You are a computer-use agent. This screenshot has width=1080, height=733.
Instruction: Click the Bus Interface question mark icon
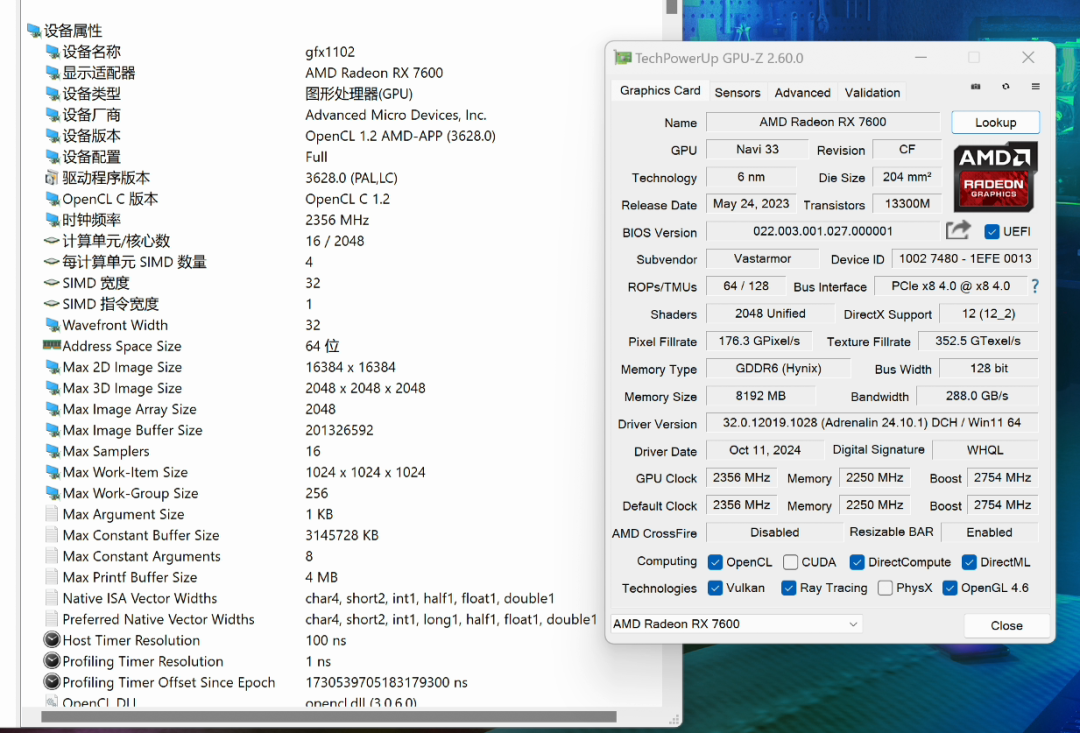click(x=1035, y=286)
